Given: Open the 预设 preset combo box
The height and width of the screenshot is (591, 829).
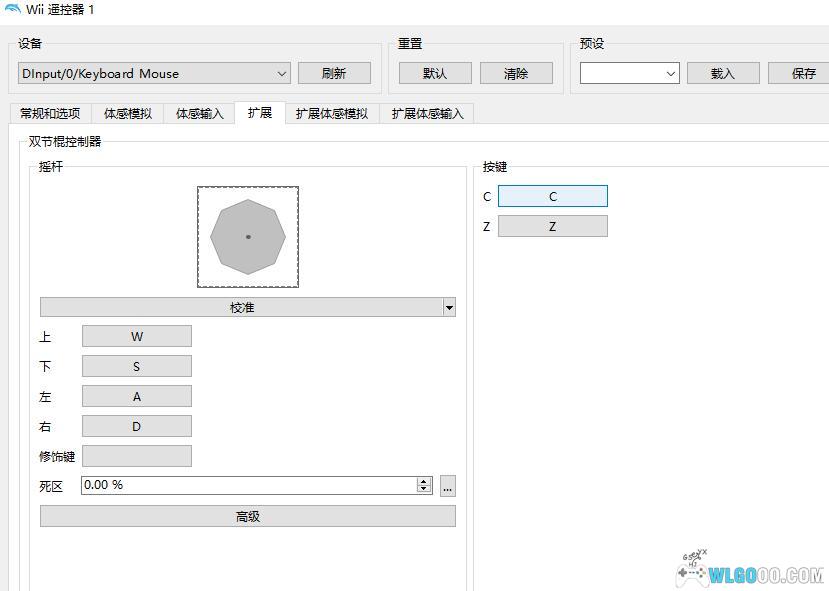Looking at the screenshot, I should coord(628,72).
